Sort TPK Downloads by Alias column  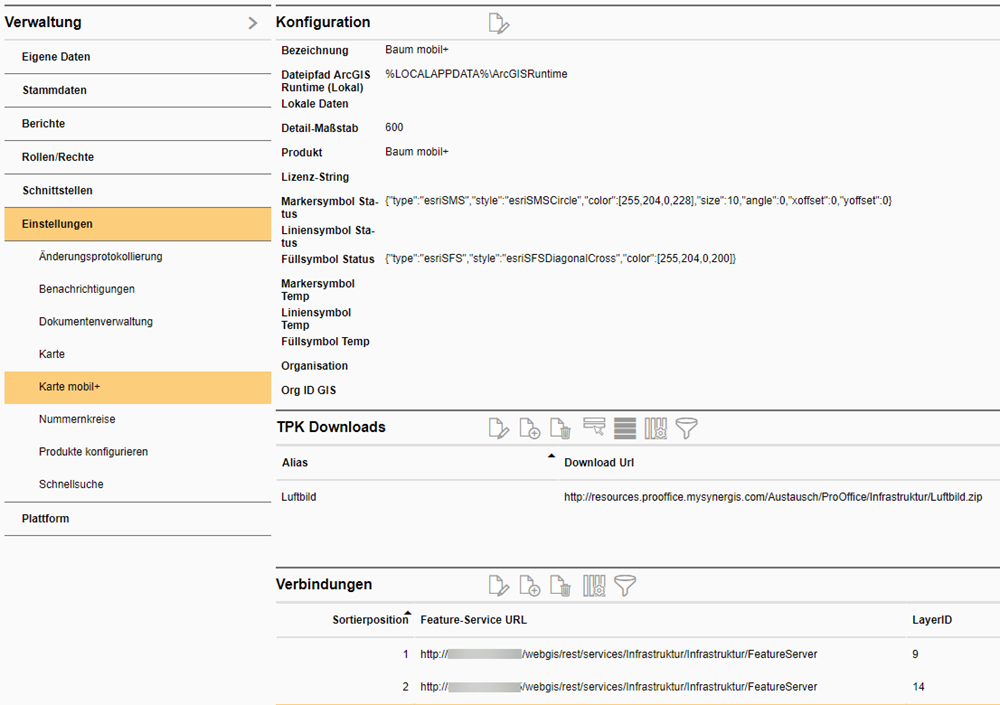(x=296, y=463)
